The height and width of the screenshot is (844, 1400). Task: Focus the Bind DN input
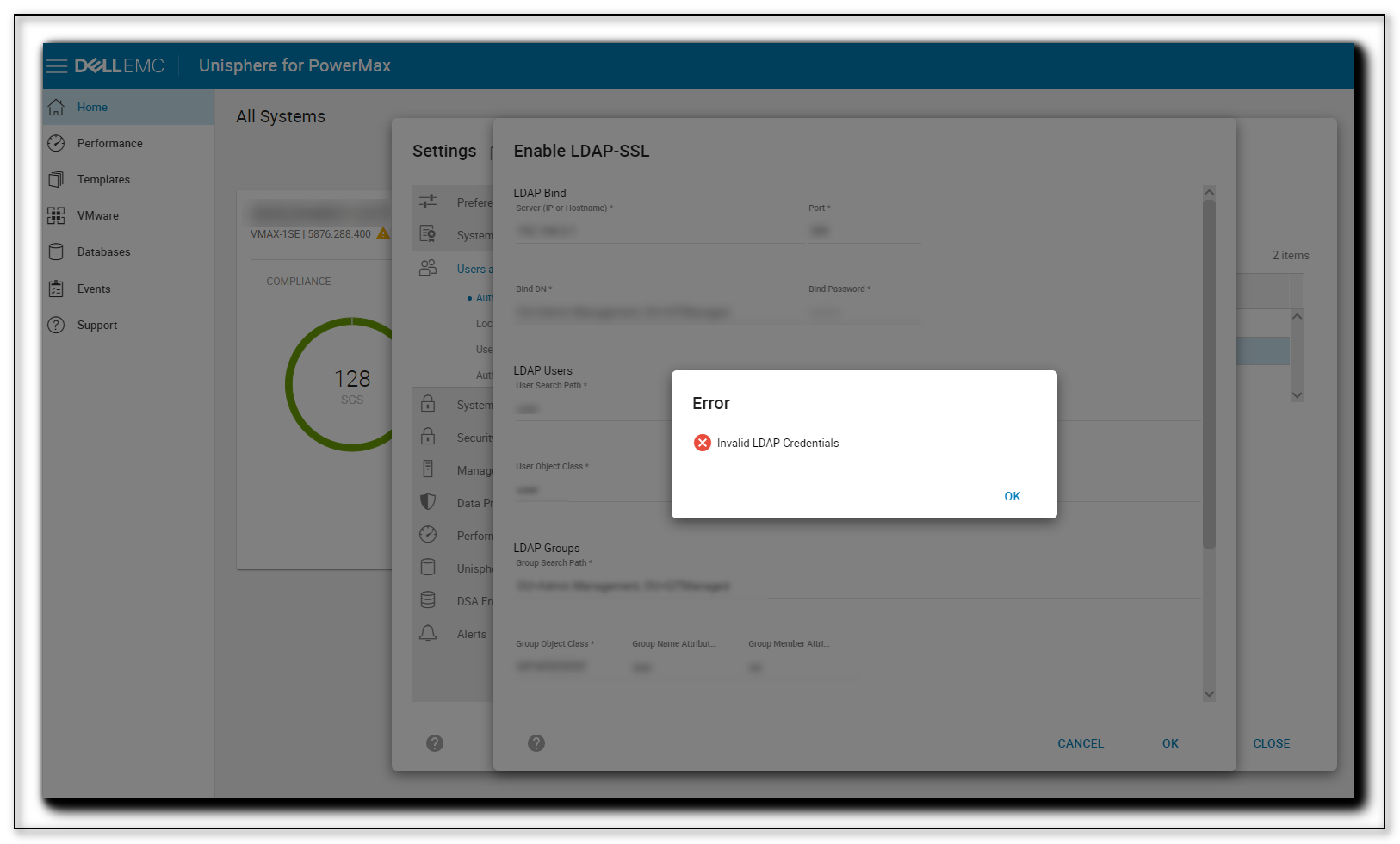(659, 312)
